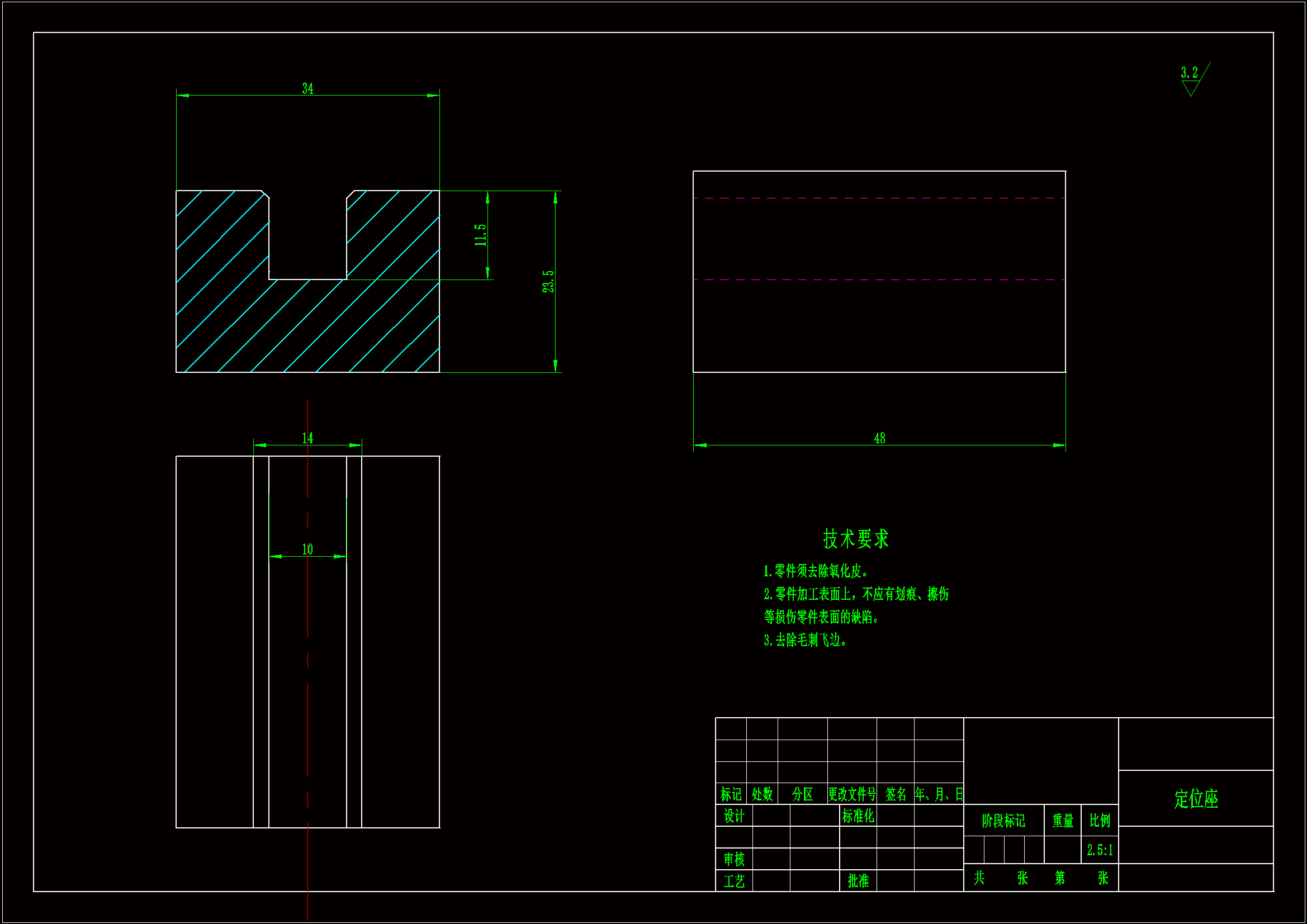Select the 更改文件号 column header

(851, 794)
